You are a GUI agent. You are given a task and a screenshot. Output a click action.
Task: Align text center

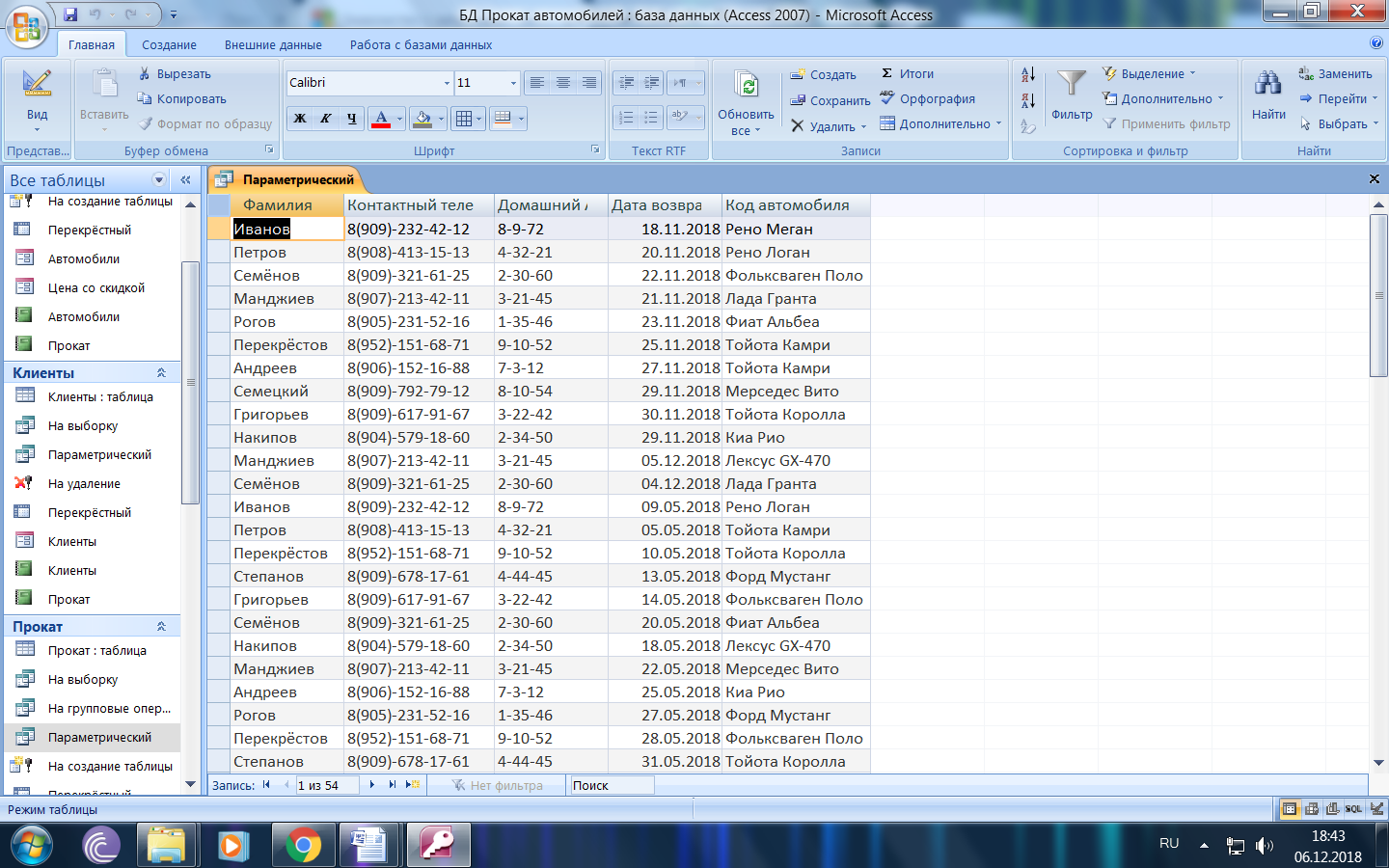click(x=563, y=83)
